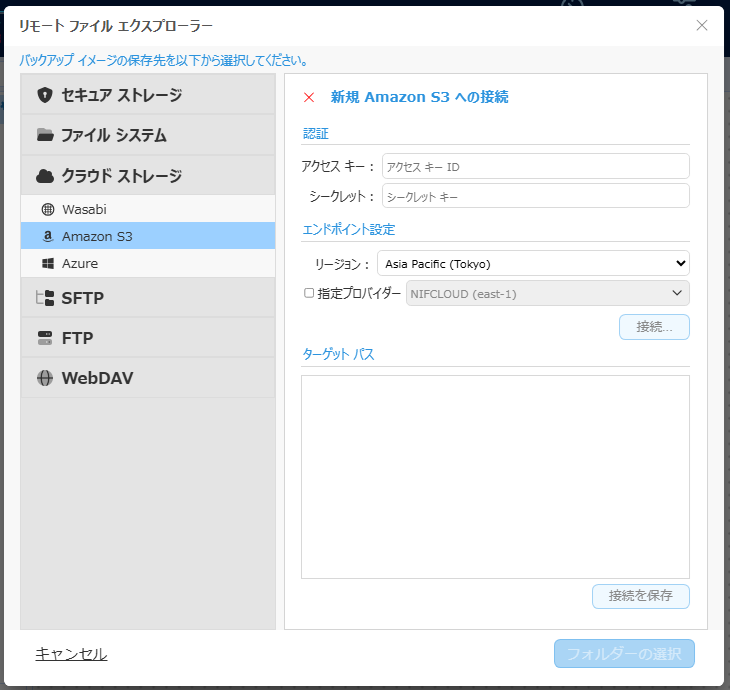Open the SFTP section
This screenshot has height=690, width=730.
(148, 298)
